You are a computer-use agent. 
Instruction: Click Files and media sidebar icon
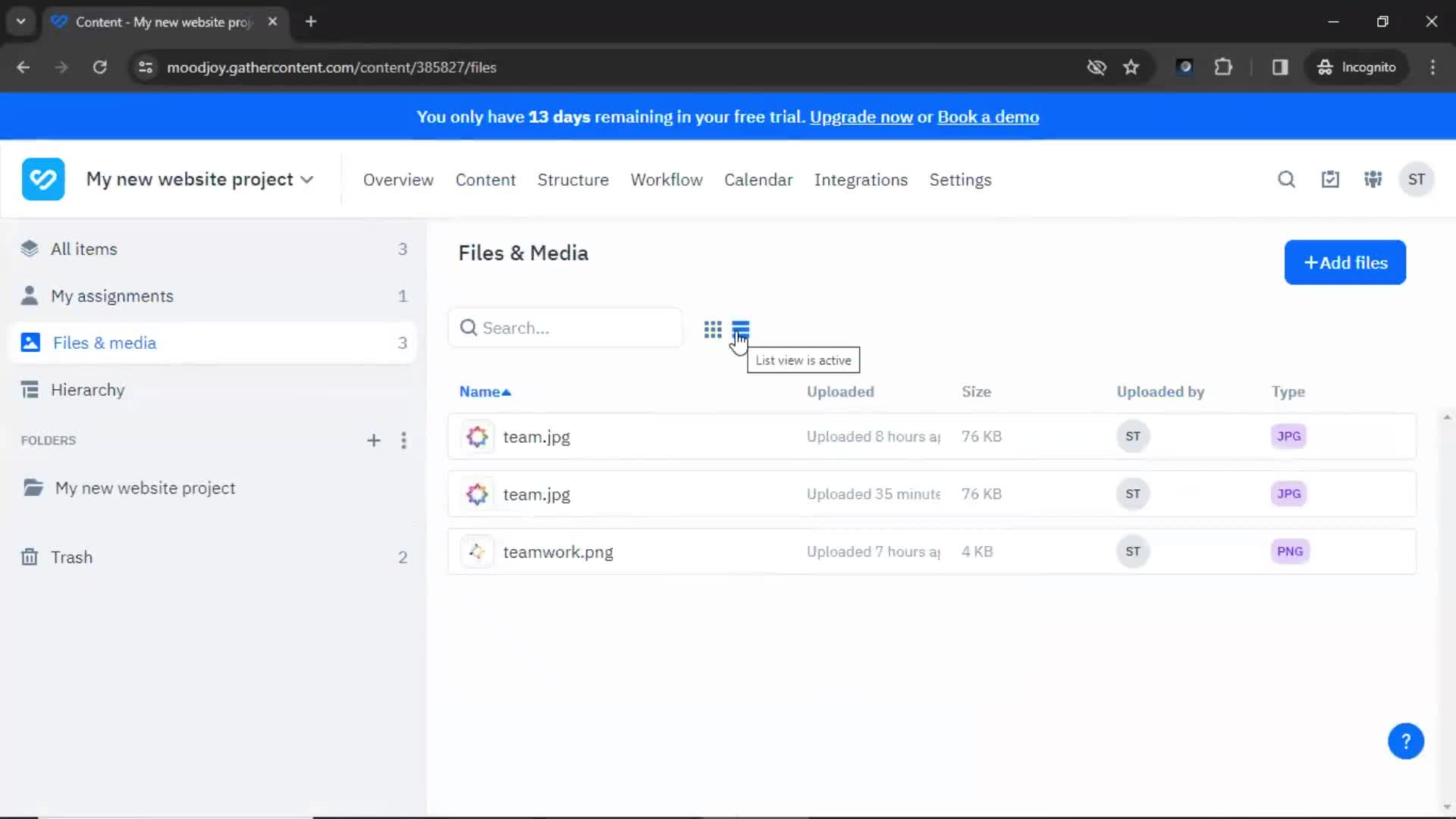[x=31, y=342]
